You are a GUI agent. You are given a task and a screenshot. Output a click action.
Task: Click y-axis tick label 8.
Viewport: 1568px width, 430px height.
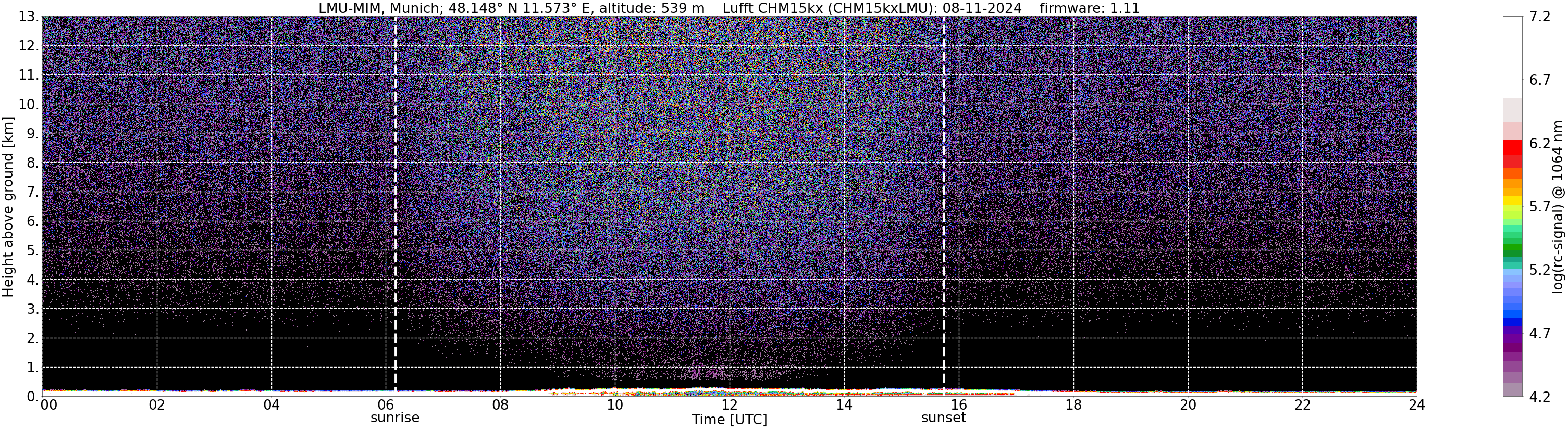tap(33, 163)
